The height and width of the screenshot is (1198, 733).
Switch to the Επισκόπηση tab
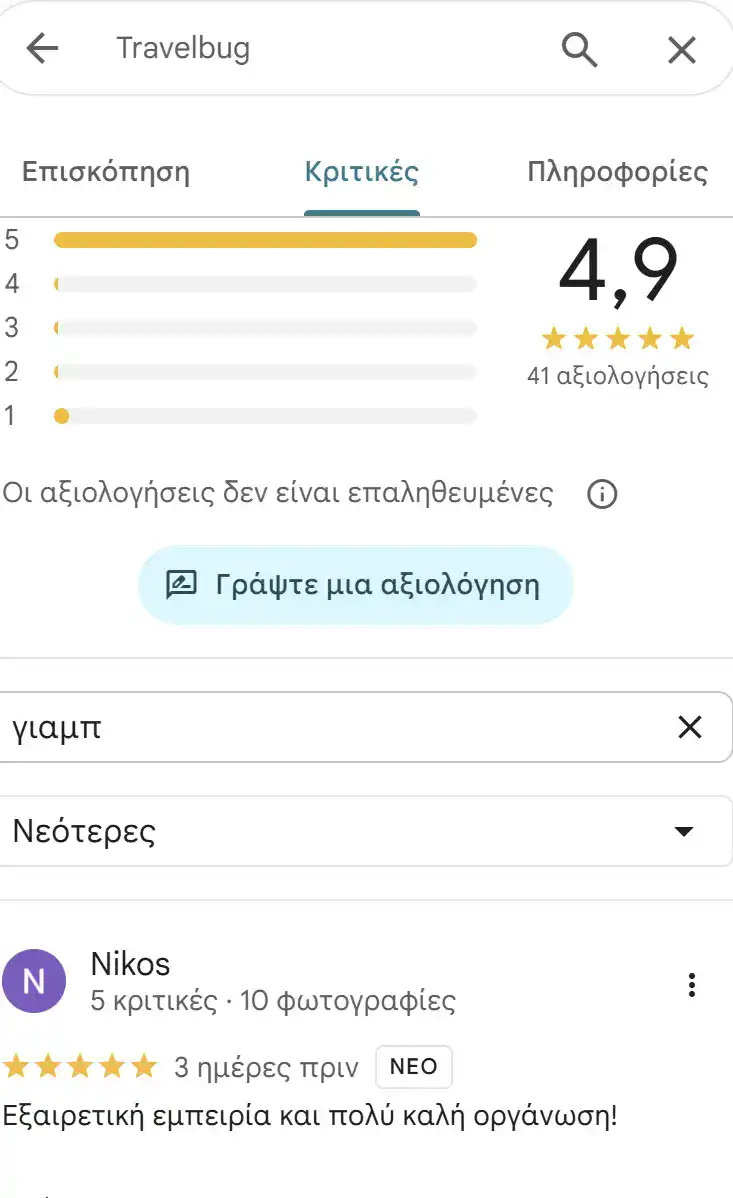point(106,172)
